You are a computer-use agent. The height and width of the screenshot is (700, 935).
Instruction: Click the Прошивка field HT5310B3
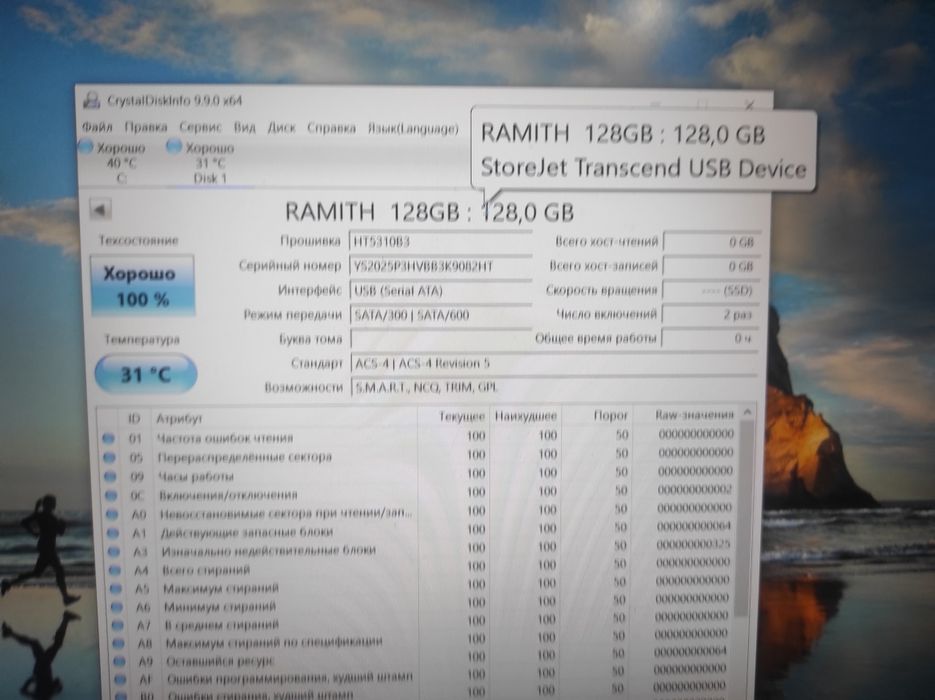coord(440,241)
